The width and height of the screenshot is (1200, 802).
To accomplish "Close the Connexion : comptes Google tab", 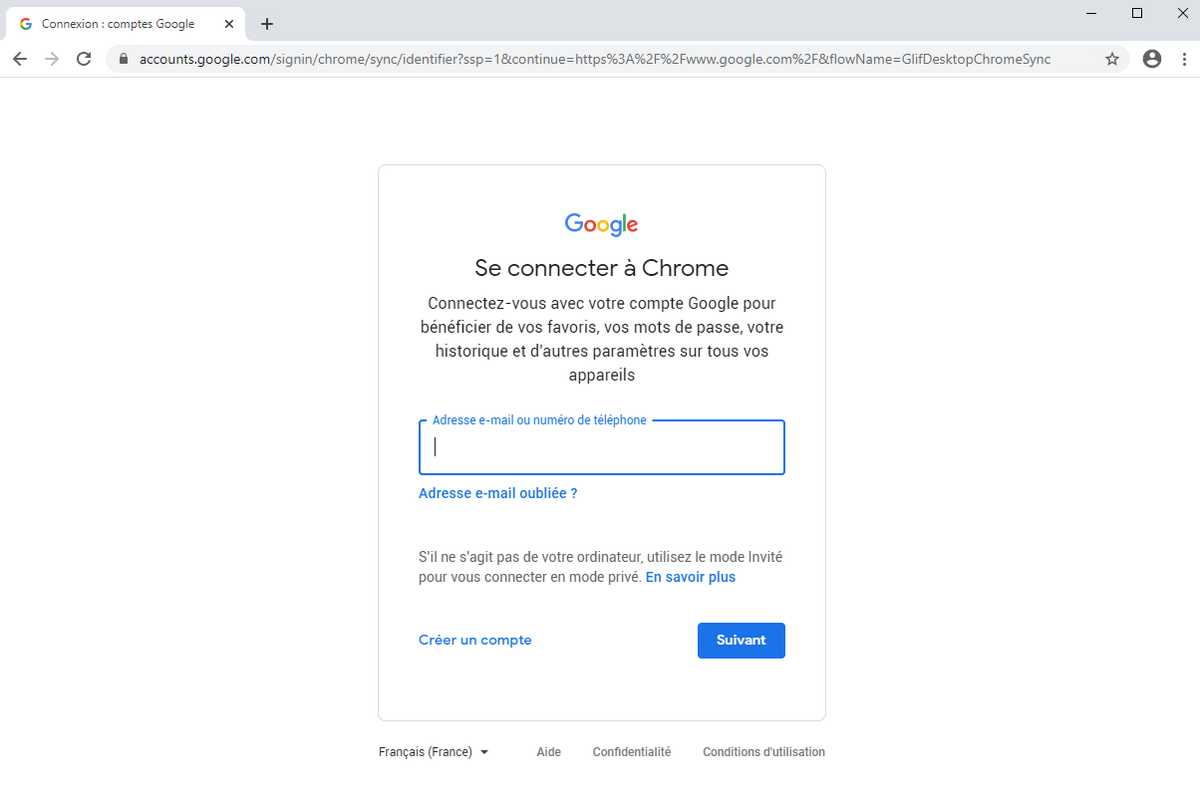I will coord(228,22).
